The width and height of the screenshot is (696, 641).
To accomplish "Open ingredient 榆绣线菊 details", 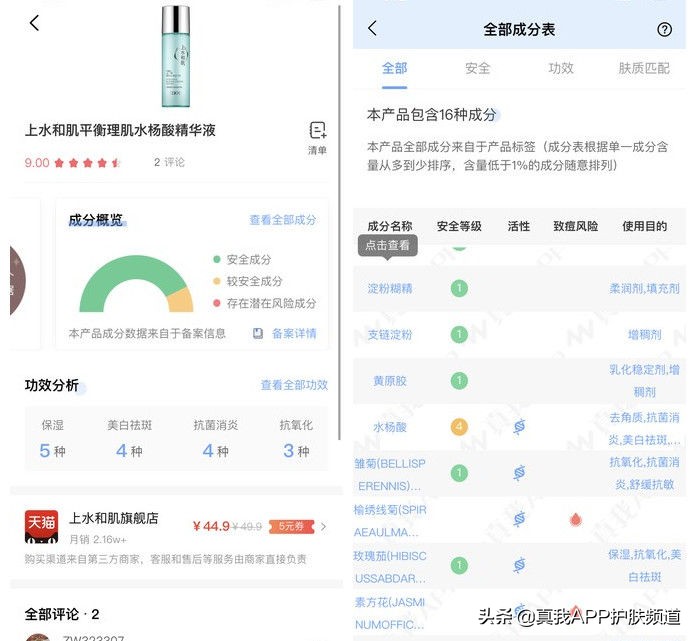I will (x=390, y=521).
